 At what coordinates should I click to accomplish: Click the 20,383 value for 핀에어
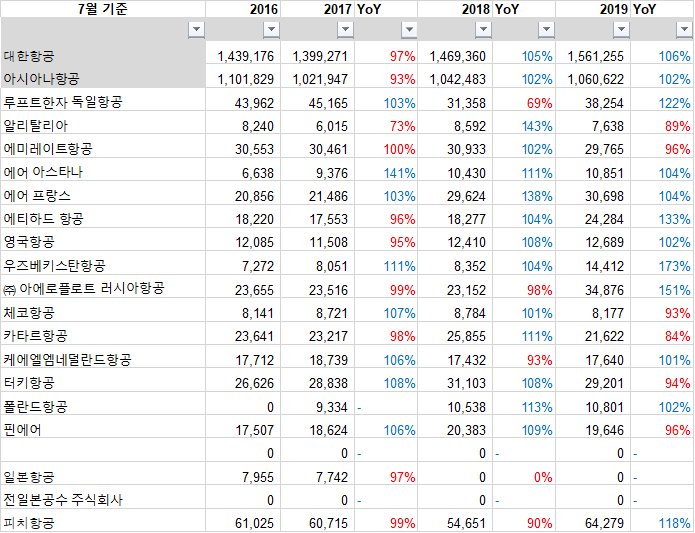click(x=466, y=430)
